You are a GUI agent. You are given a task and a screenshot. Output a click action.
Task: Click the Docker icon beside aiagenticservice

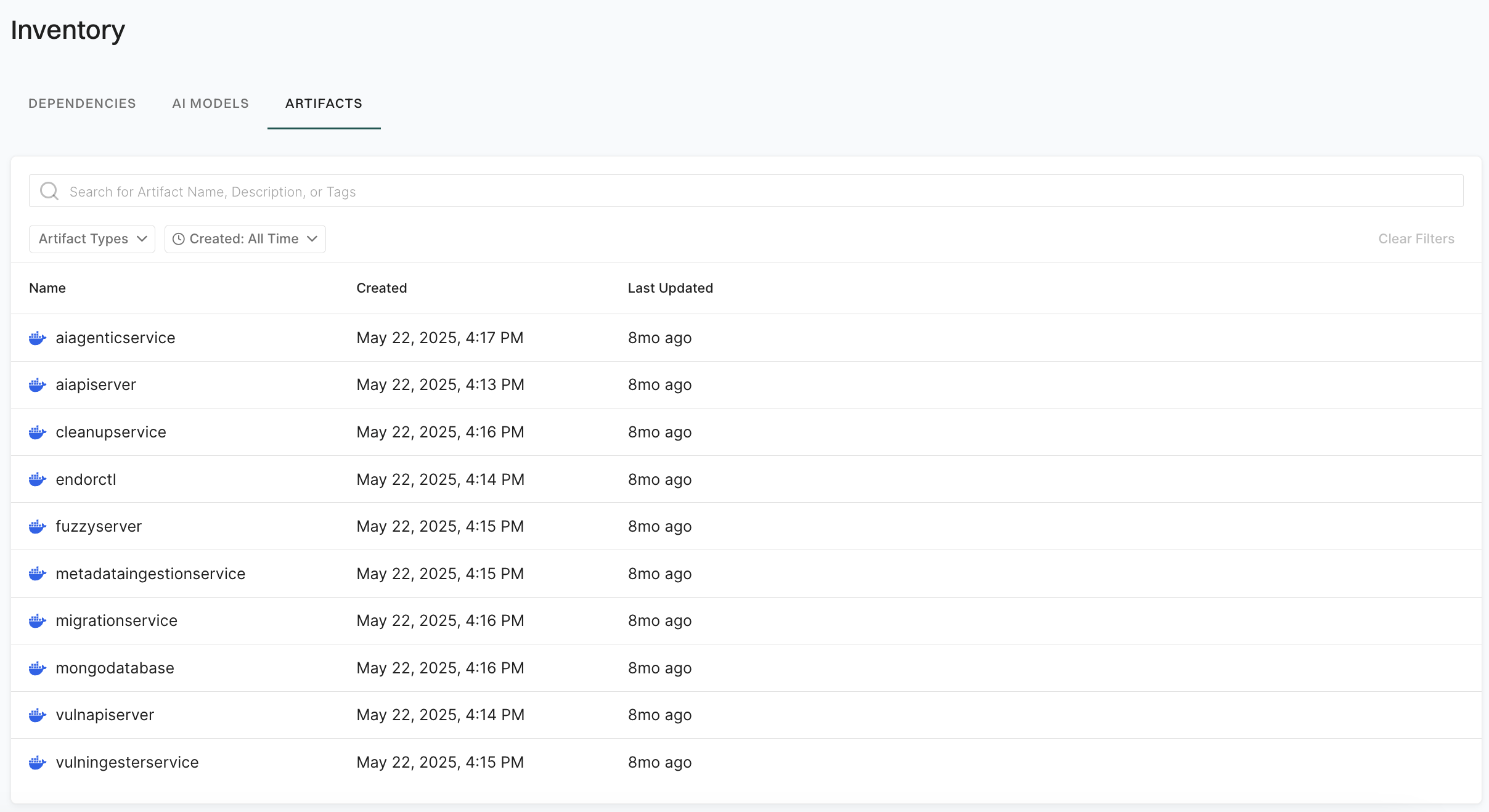(38, 338)
